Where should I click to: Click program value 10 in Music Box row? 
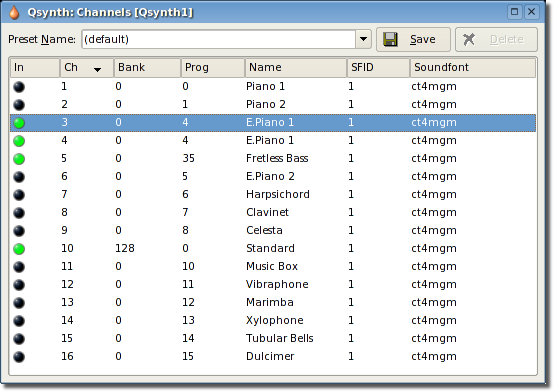coord(188,267)
